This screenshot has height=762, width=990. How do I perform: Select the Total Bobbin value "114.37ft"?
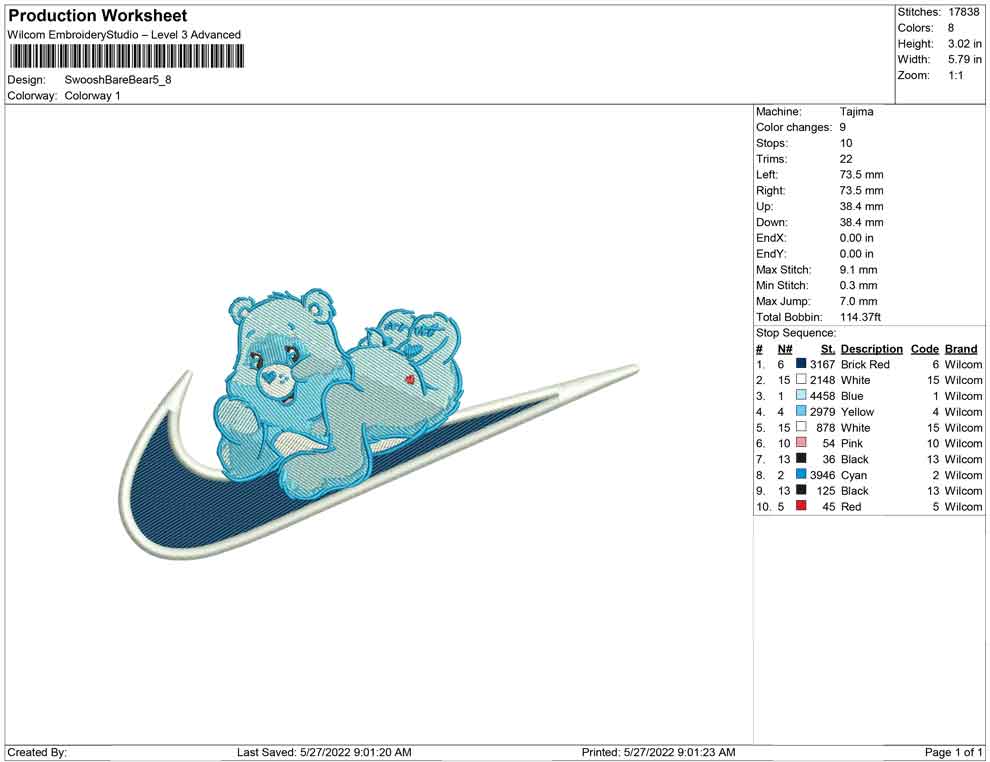pos(861,317)
